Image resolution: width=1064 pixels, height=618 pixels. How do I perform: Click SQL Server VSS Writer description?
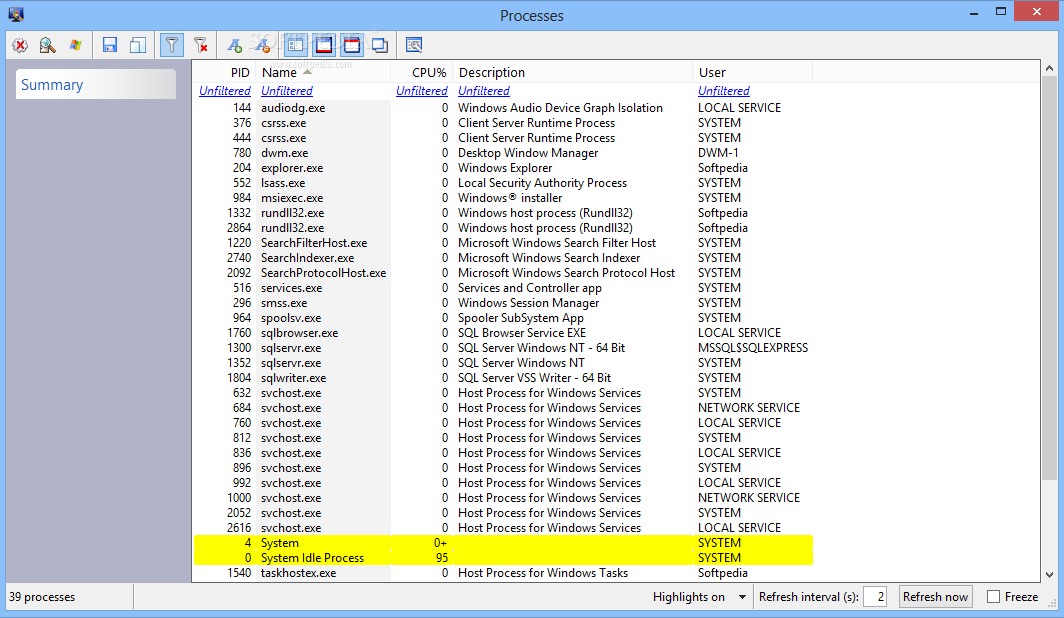pos(534,378)
